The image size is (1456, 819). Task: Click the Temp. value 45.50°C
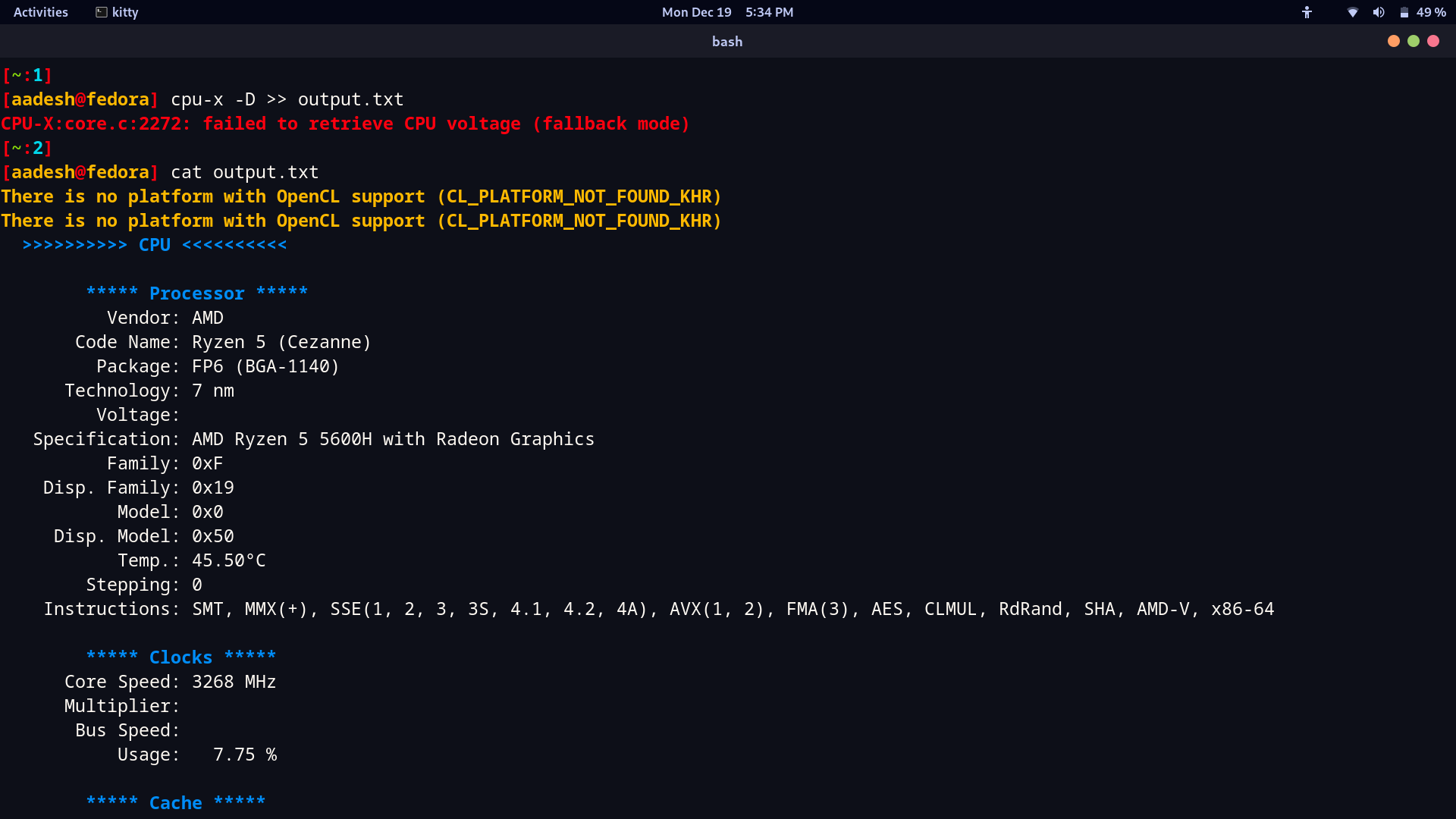point(228,560)
